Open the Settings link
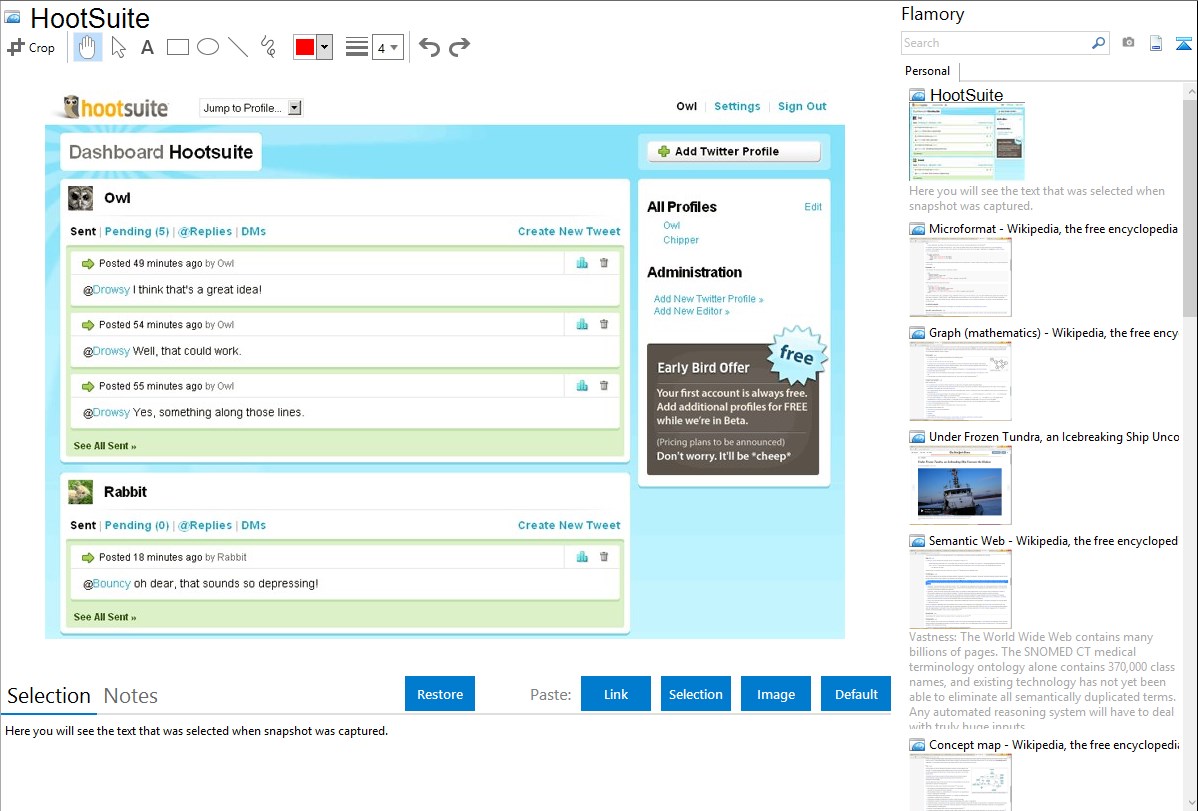 click(x=737, y=106)
